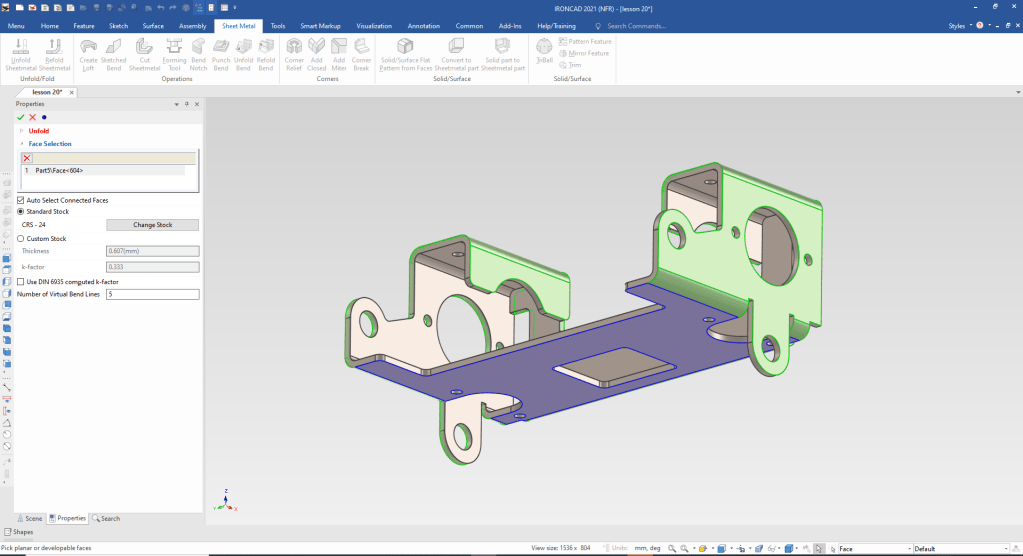
Task: Click the Forming Tool icon
Action: click(174, 46)
